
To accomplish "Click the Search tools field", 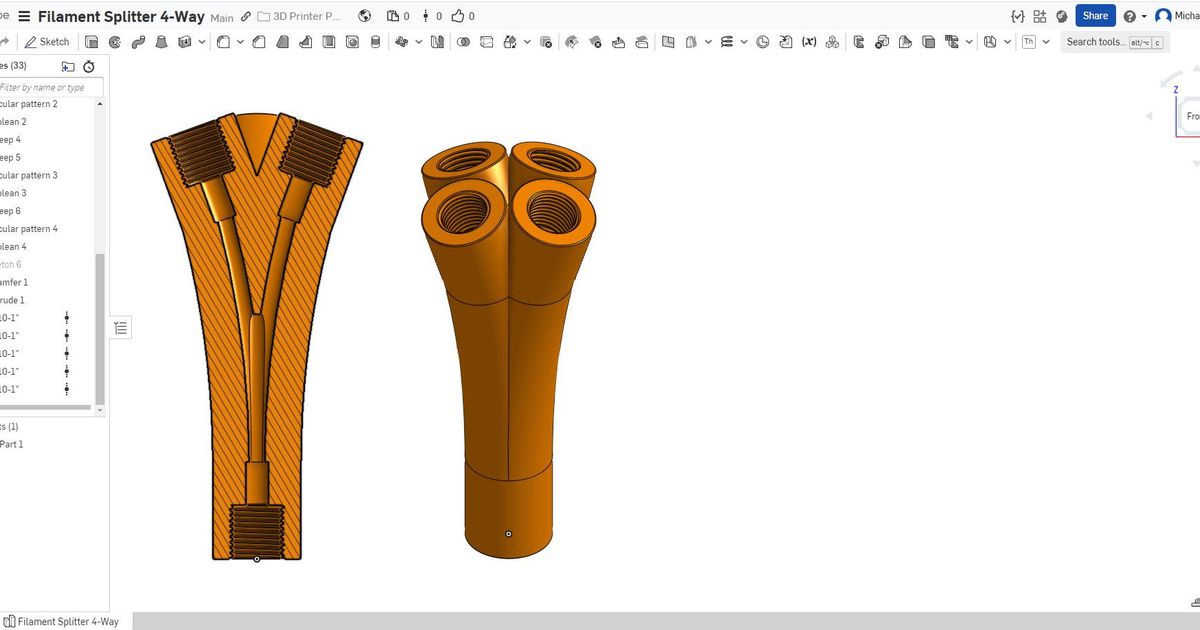I will [1095, 42].
